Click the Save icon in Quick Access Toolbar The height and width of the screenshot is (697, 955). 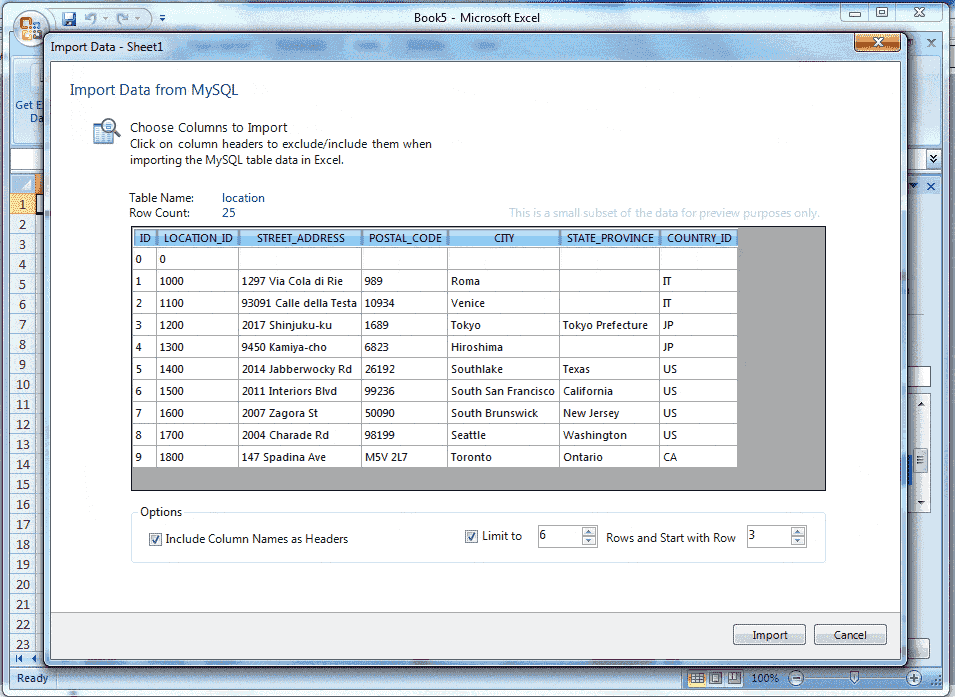[67, 18]
